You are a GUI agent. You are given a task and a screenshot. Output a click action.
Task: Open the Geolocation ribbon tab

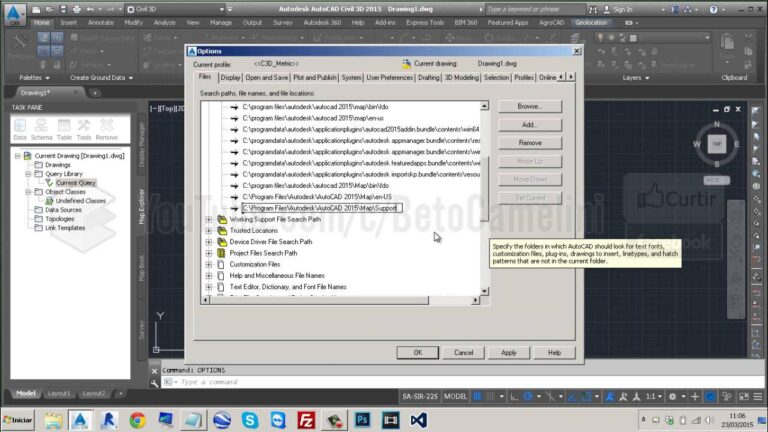tap(591, 23)
